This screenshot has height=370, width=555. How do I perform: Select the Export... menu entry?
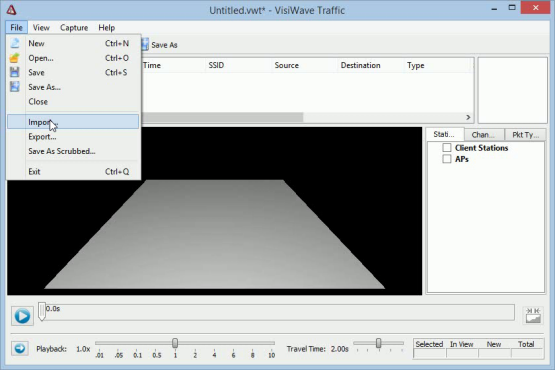tap(74, 136)
